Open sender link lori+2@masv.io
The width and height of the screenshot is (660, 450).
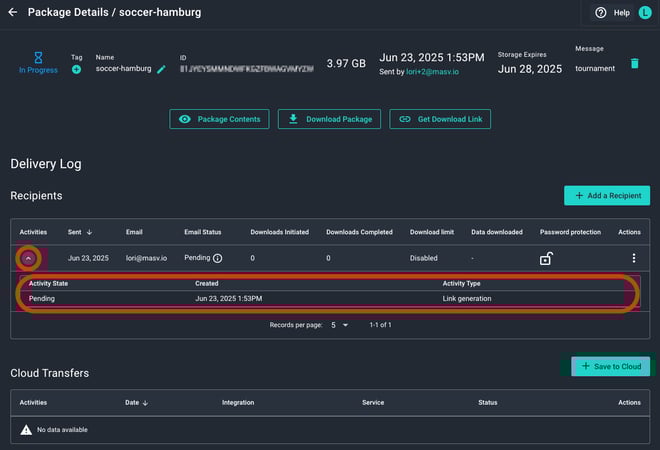432,72
